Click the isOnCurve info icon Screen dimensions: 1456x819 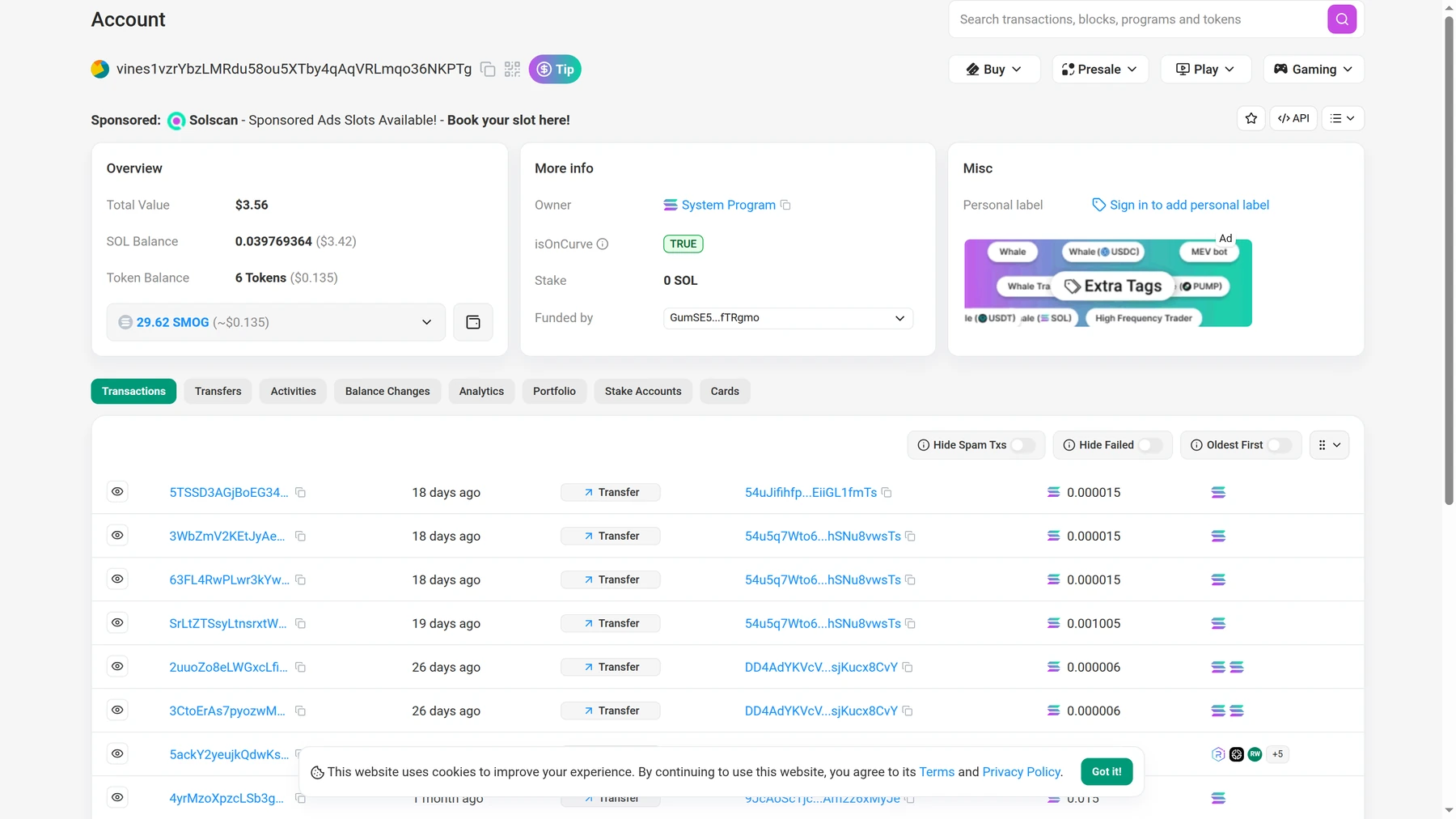click(x=603, y=244)
